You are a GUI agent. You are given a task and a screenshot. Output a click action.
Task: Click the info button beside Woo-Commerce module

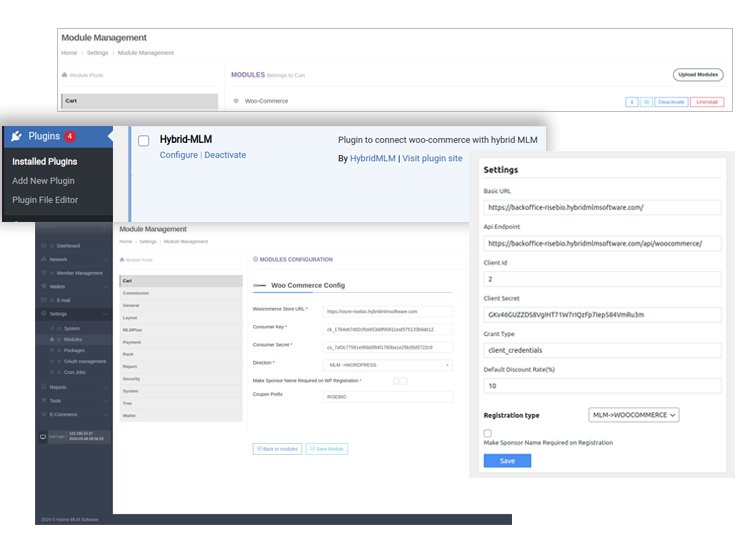click(631, 102)
